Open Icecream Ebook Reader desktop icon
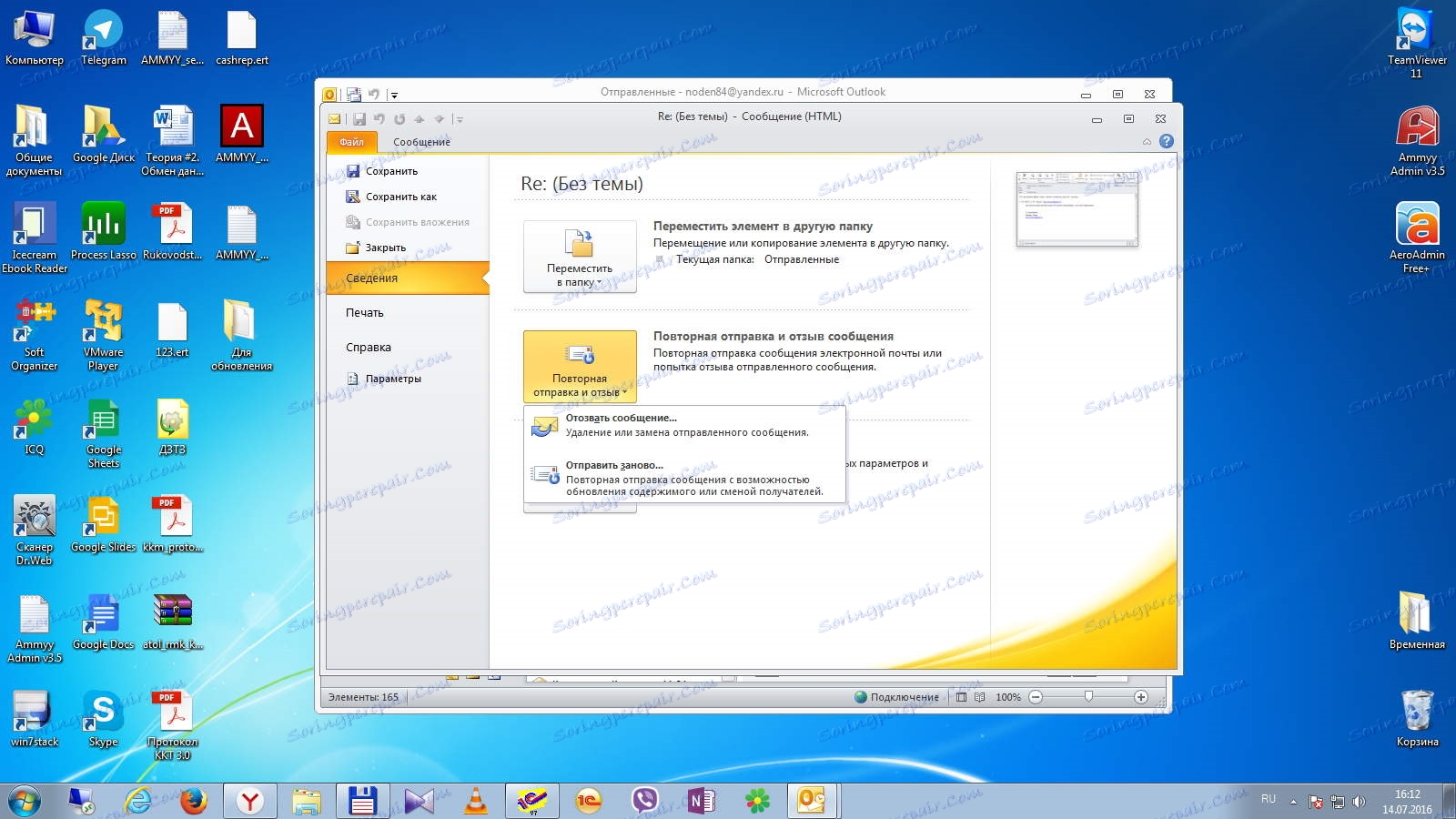 pos(34,238)
